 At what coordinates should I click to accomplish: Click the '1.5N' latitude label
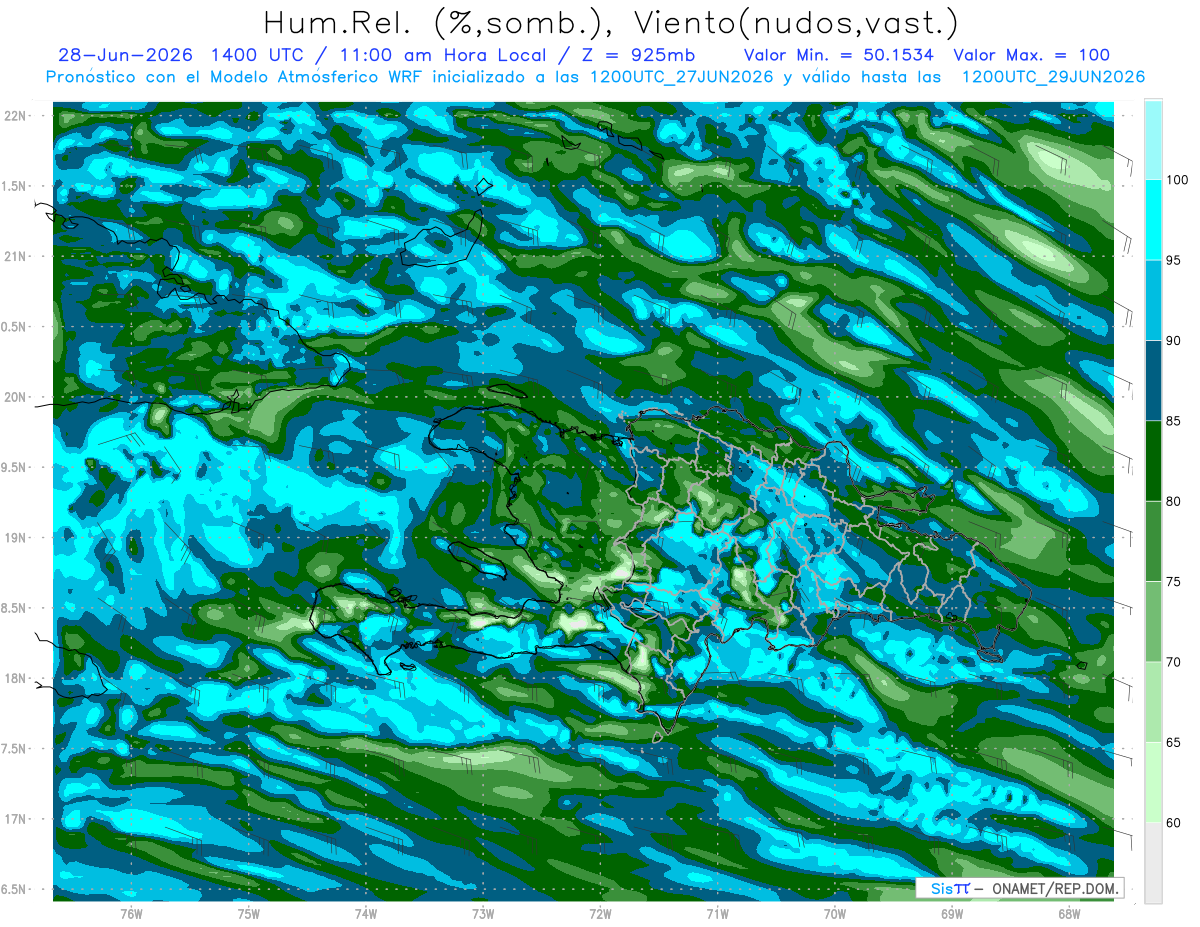[16, 186]
